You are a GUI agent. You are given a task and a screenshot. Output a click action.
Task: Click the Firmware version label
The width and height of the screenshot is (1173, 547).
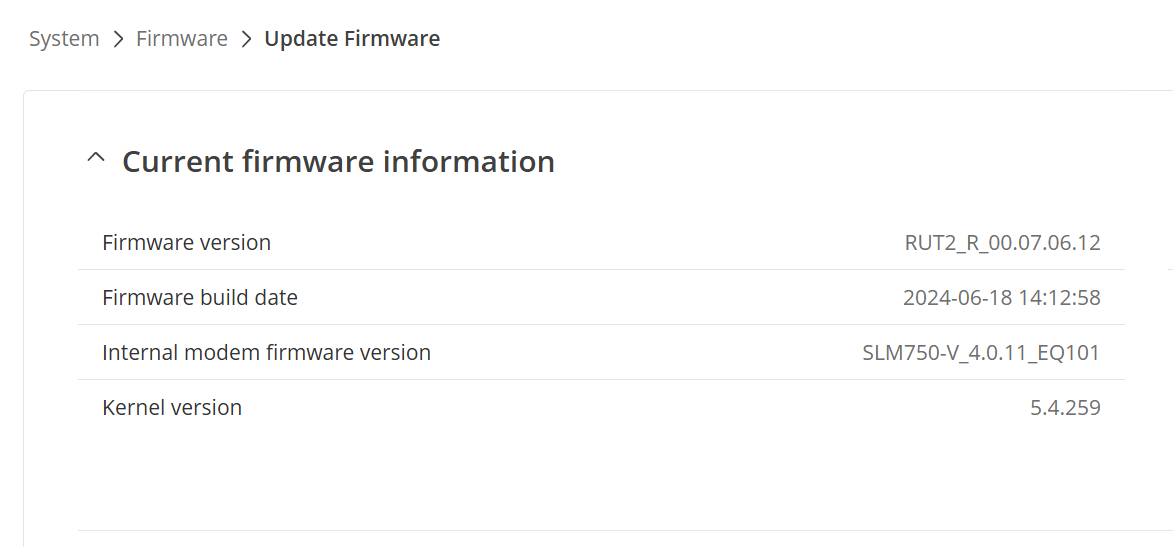pos(186,243)
